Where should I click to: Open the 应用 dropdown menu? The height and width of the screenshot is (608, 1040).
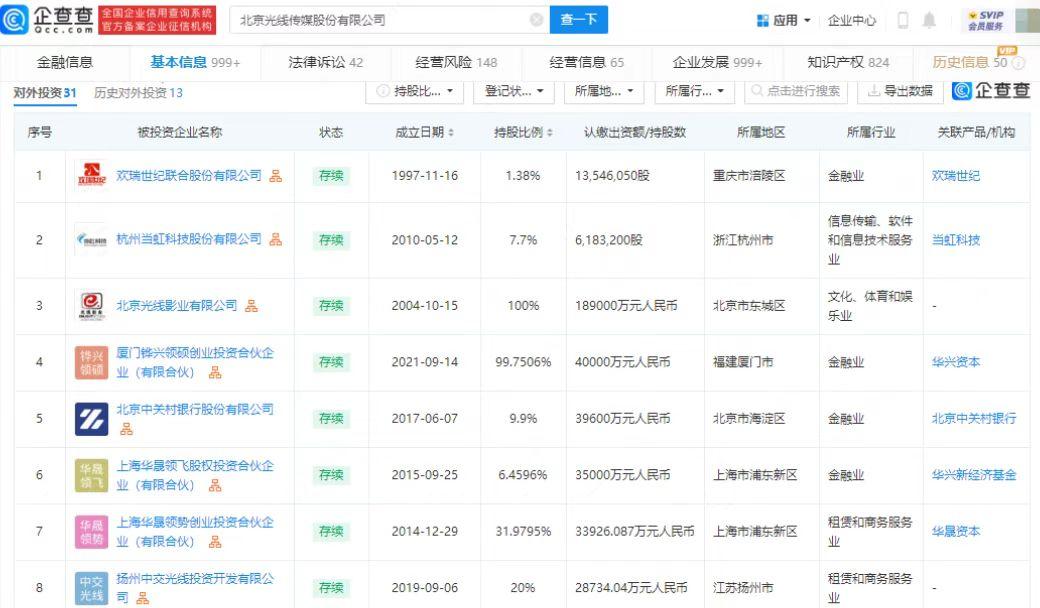point(784,21)
